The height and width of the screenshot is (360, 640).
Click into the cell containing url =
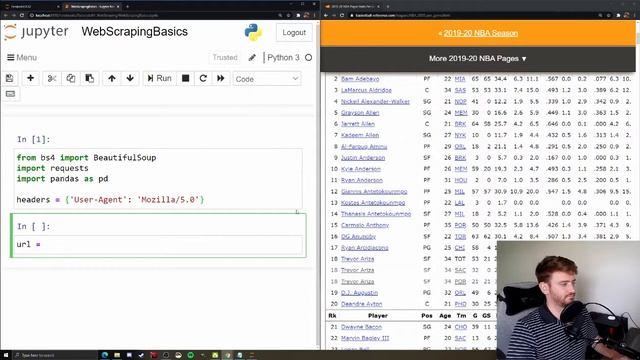pyautogui.click(x=159, y=244)
